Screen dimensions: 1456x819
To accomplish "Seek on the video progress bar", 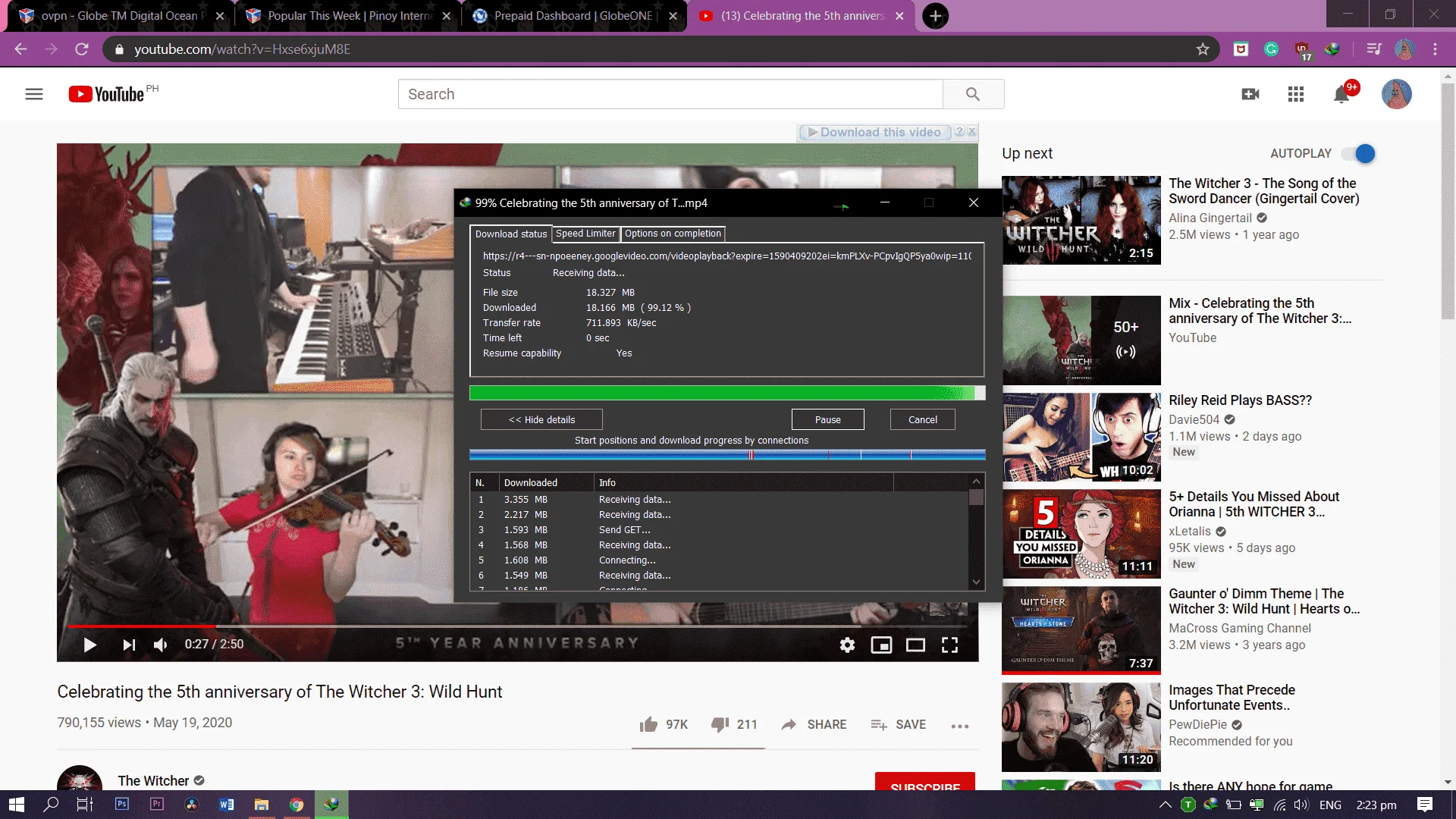I will [517, 626].
